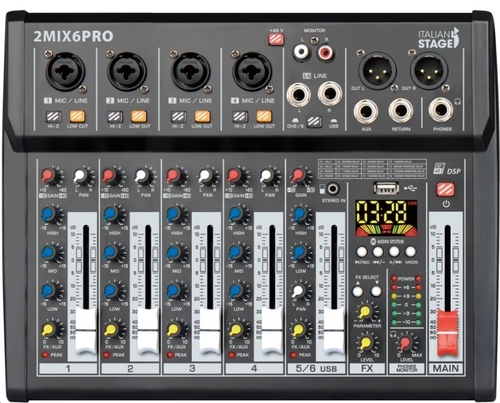Click channel 5/6 red GAIN knob
The height and width of the screenshot is (403, 500).
[299, 176]
